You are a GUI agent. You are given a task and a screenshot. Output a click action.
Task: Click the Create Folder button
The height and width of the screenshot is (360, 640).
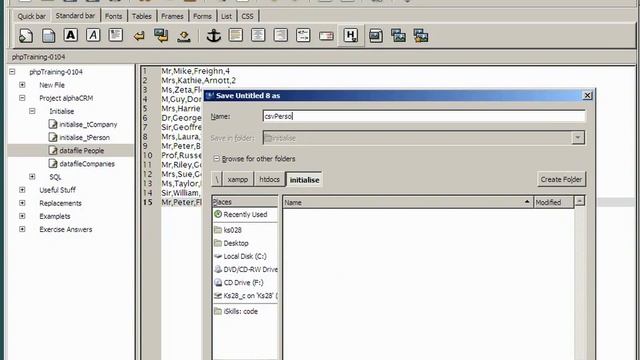click(561, 179)
